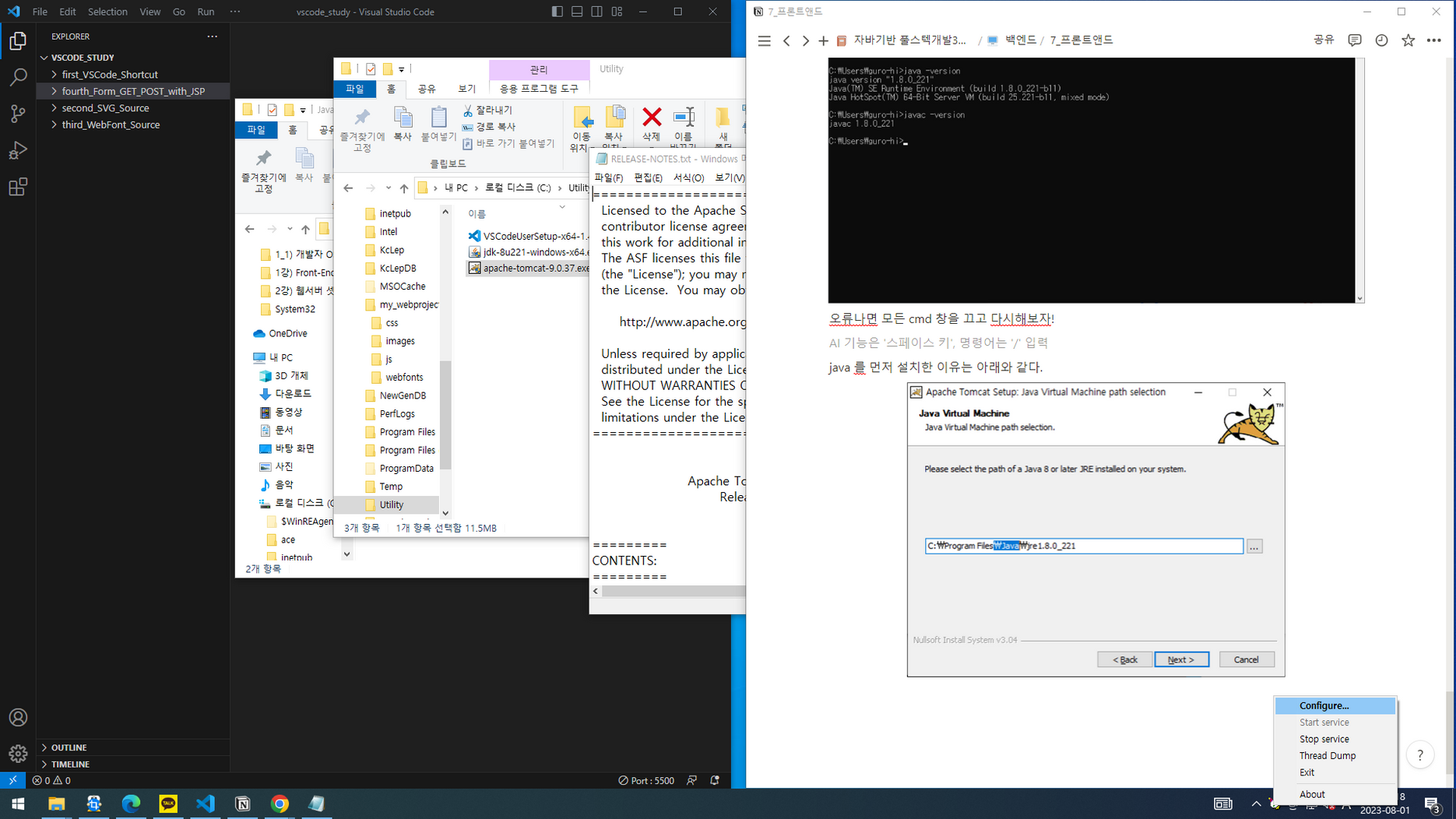Switch to the 공유 ribbon tab in Utility
The image size is (1456, 819).
(427, 89)
